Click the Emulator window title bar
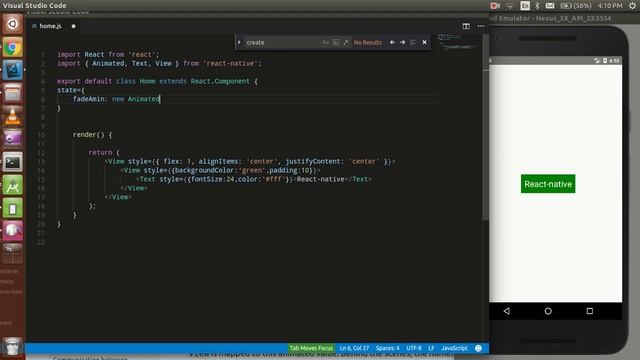Image resolution: width=640 pixels, height=360 pixels. pyautogui.click(x=563, y=18)
